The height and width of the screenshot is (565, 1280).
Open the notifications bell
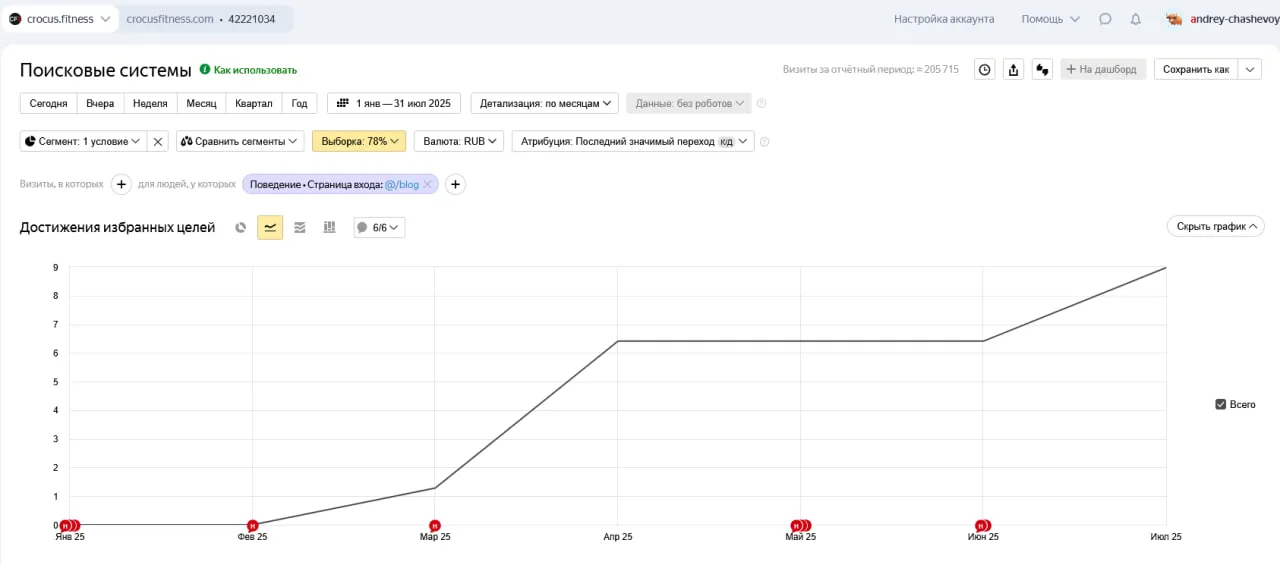pyautogui.click(x=1135, y=19)
